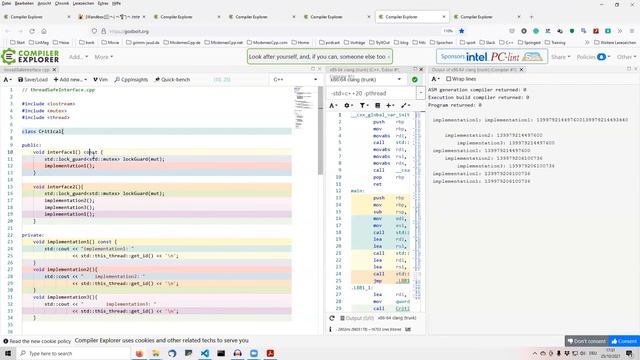The height and width of the screenshot is (360, 640).
Task: Click the Type here to search taskbar box
Action: 73,353
